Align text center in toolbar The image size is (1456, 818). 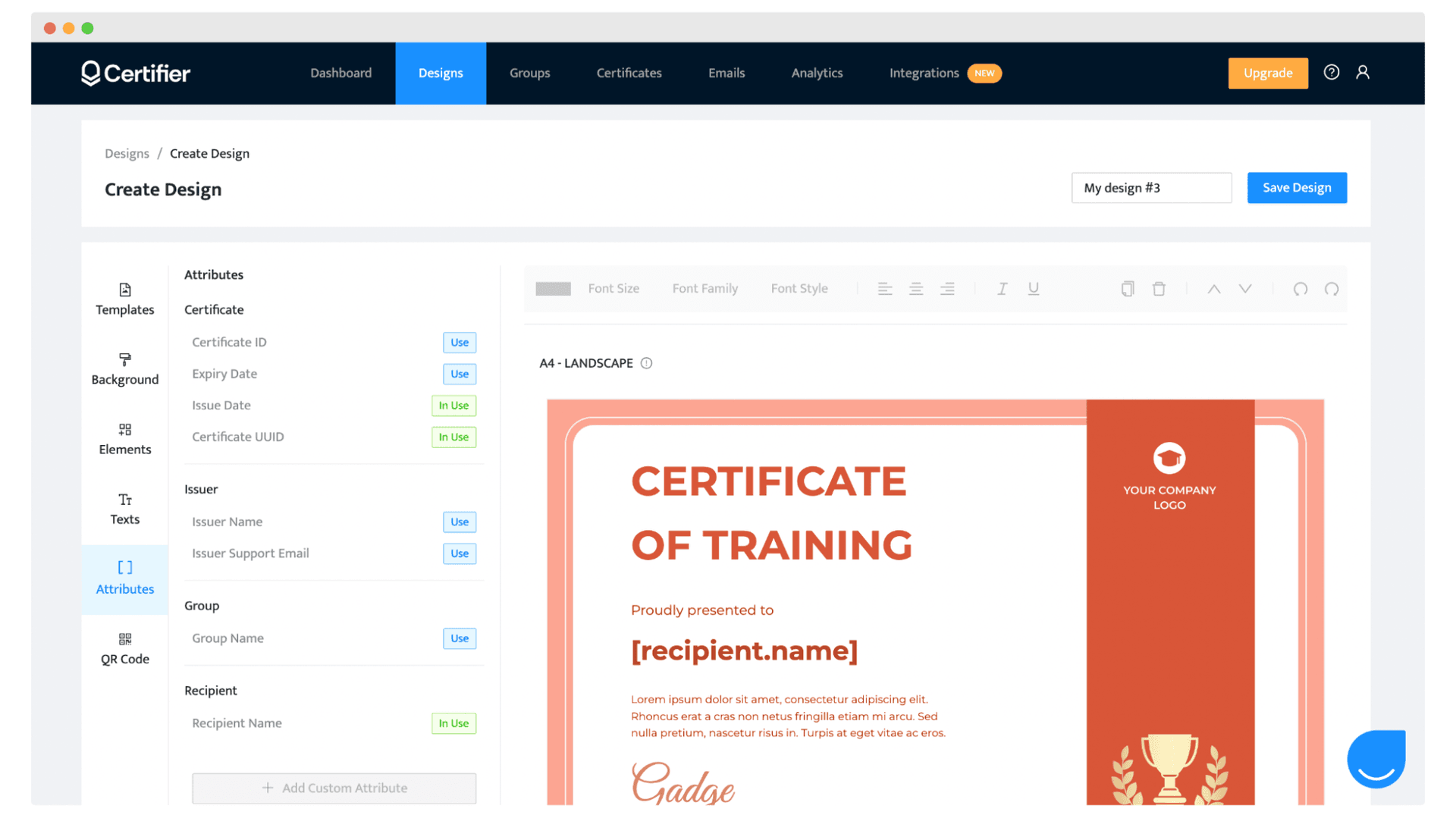tap(915, 289)
